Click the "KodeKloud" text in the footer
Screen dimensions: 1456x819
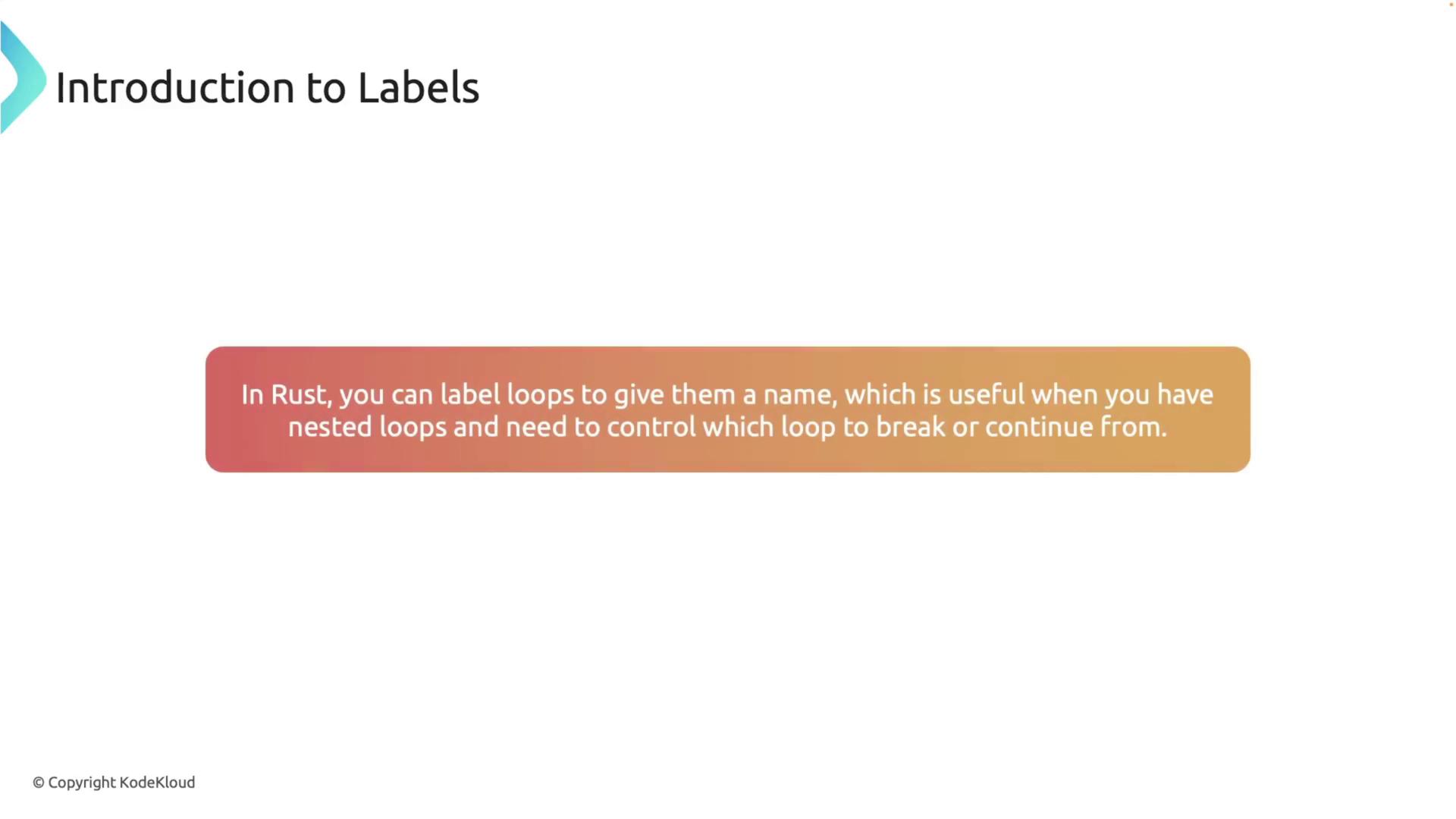tap(157, 783)
